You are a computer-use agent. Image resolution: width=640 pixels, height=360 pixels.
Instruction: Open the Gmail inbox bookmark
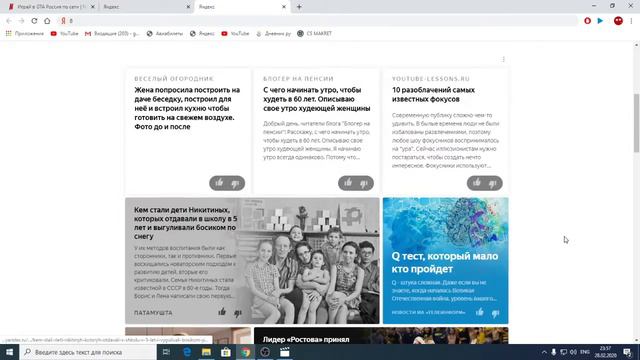111,33
